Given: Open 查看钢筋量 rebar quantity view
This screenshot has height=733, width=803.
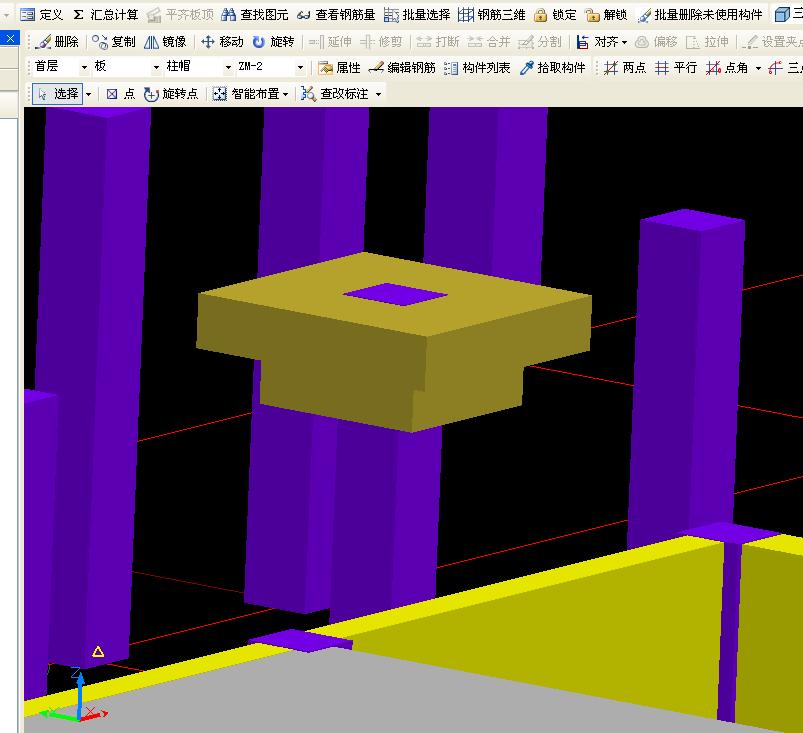Looking at the screenshot, I should coord(336,15).
